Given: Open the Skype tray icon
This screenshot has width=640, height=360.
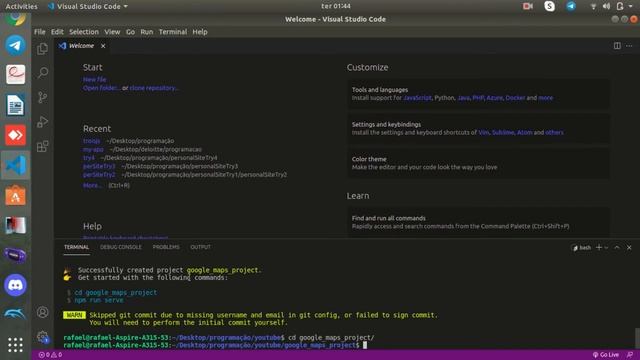Looking at the screenshot, I should point(549,6).
